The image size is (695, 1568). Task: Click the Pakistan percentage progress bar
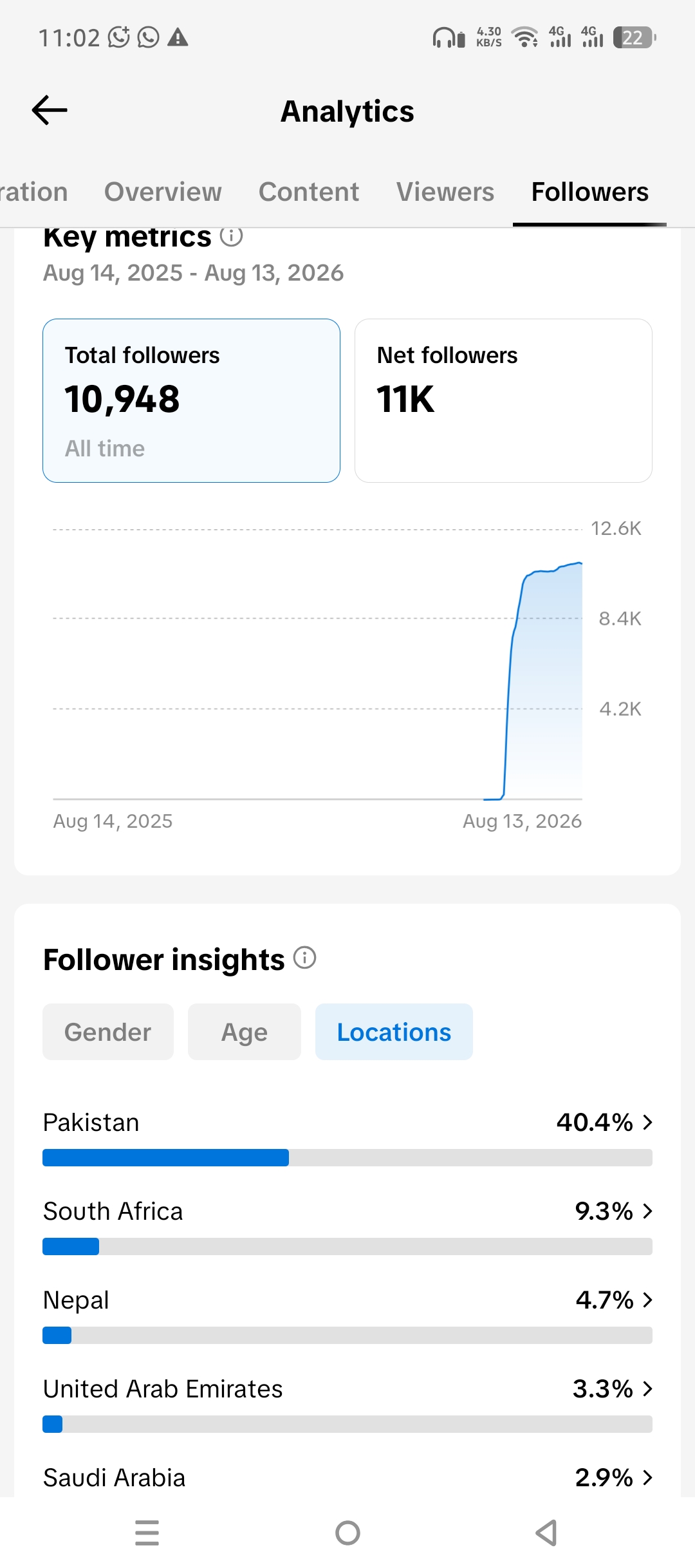[347, 1157]
